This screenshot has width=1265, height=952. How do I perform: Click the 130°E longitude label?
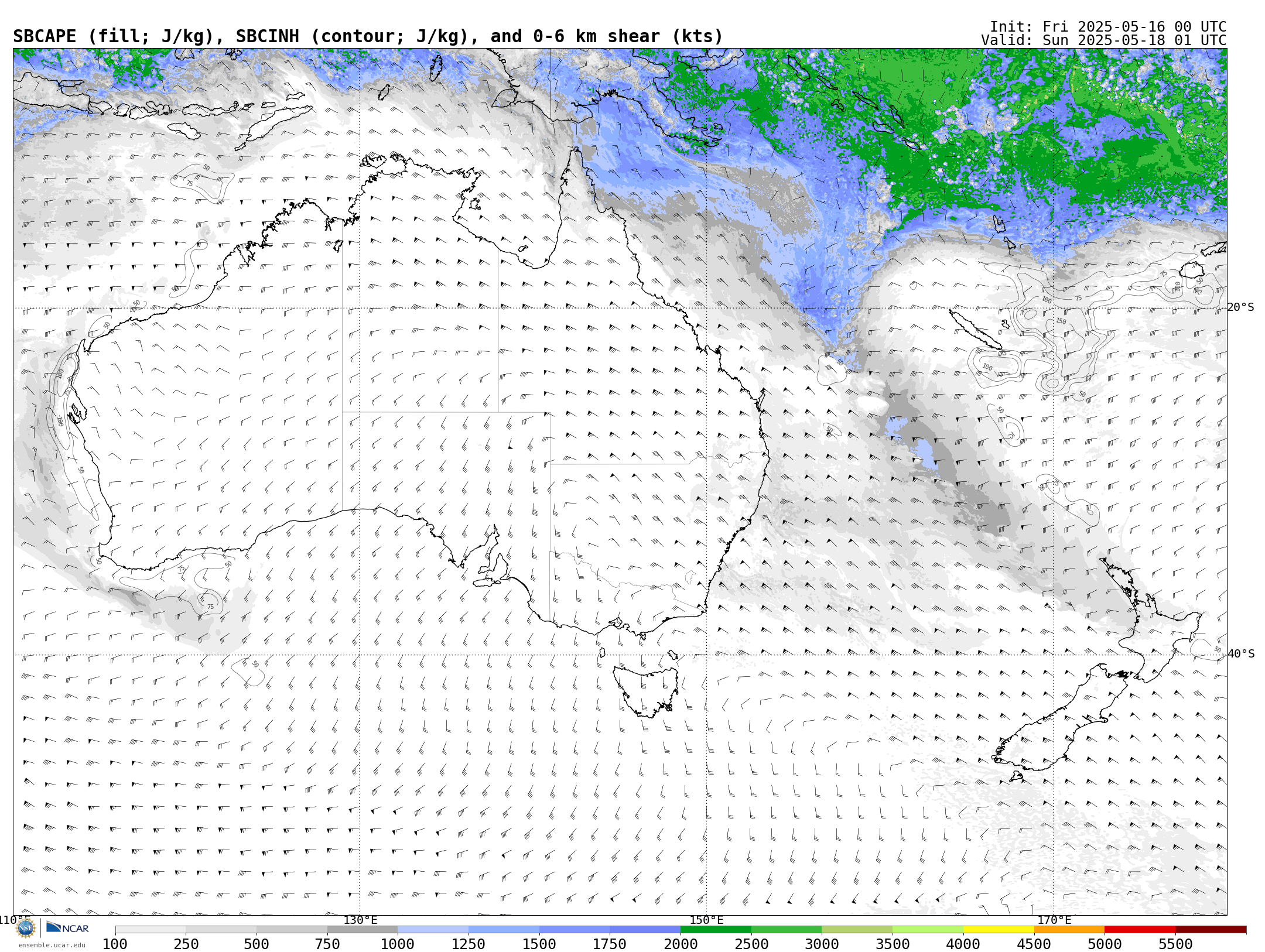(x=360, y=920)
